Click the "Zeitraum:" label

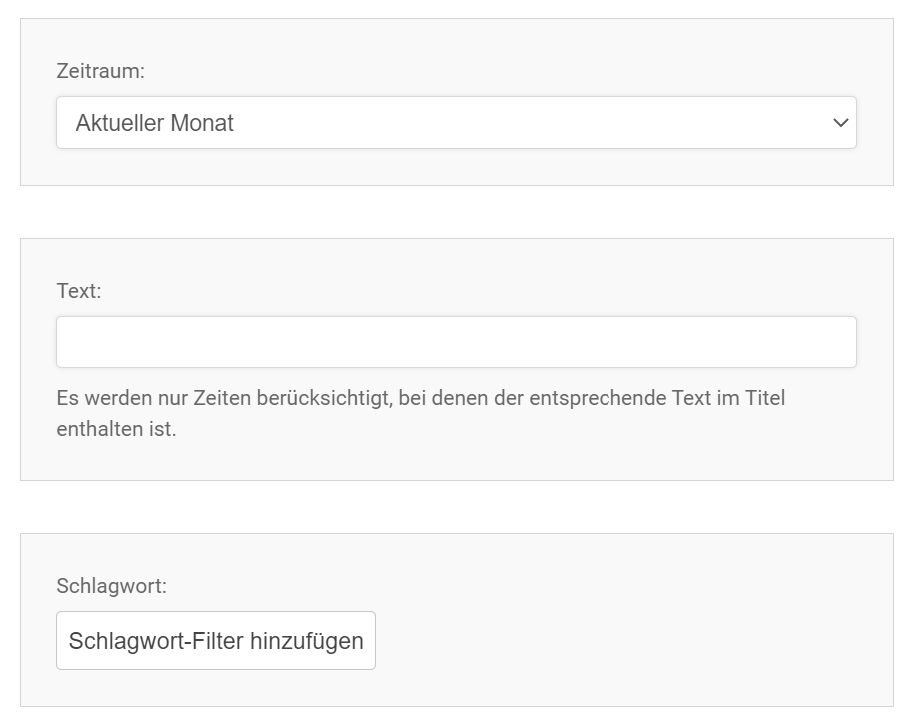tap(101, 71)
